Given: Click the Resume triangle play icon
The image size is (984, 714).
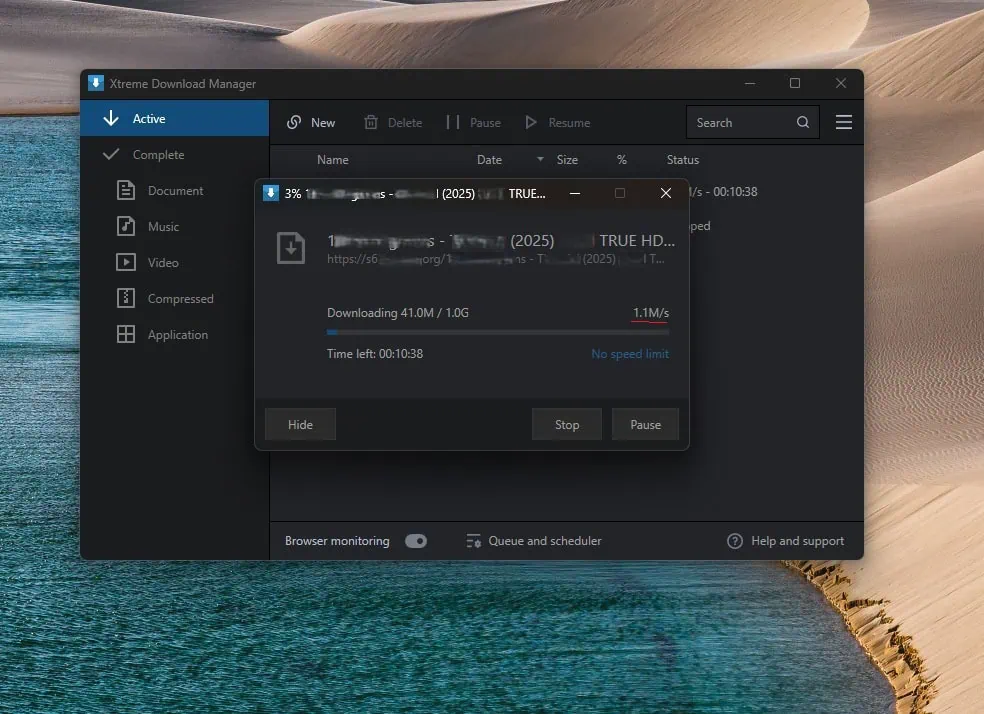Looking at the screenshot, I should (531, 122).
